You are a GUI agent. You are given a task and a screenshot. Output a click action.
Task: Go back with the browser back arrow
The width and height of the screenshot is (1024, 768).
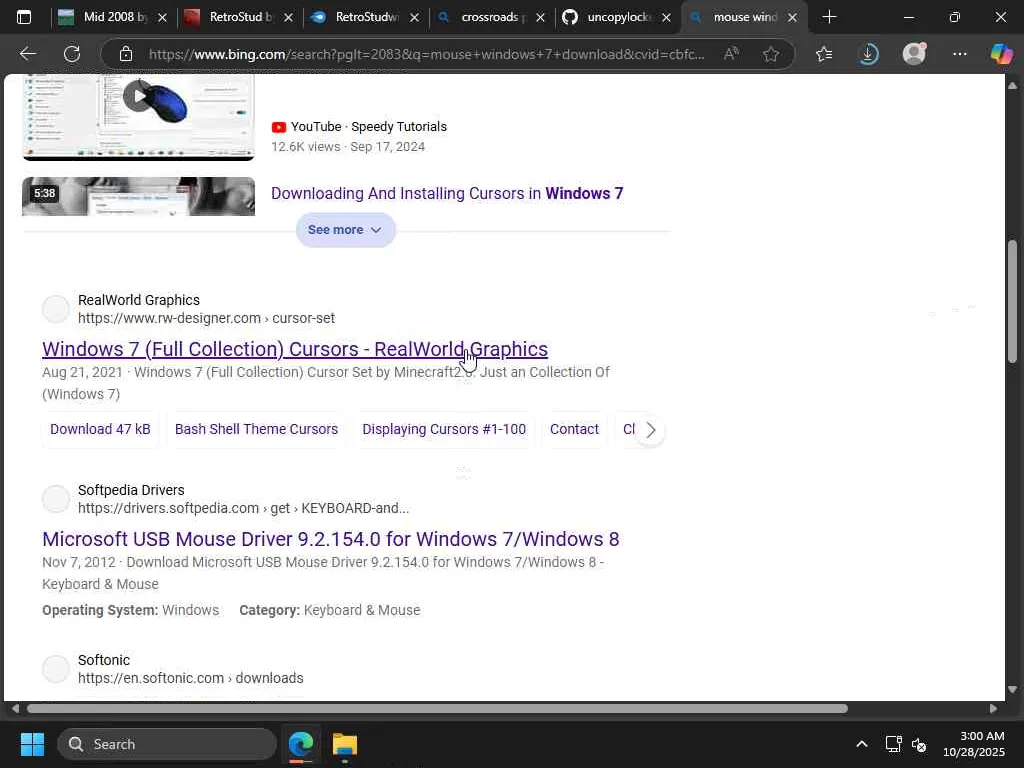tap(27, 54)
